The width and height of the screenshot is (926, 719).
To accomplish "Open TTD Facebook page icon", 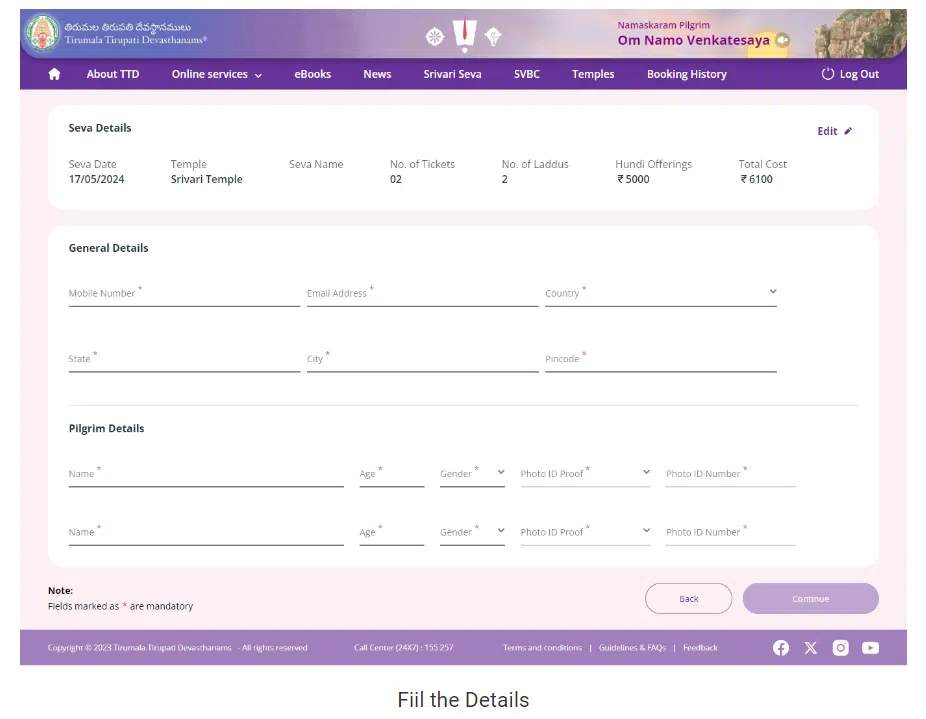I will pyautogui.click(x=781, y=648).
